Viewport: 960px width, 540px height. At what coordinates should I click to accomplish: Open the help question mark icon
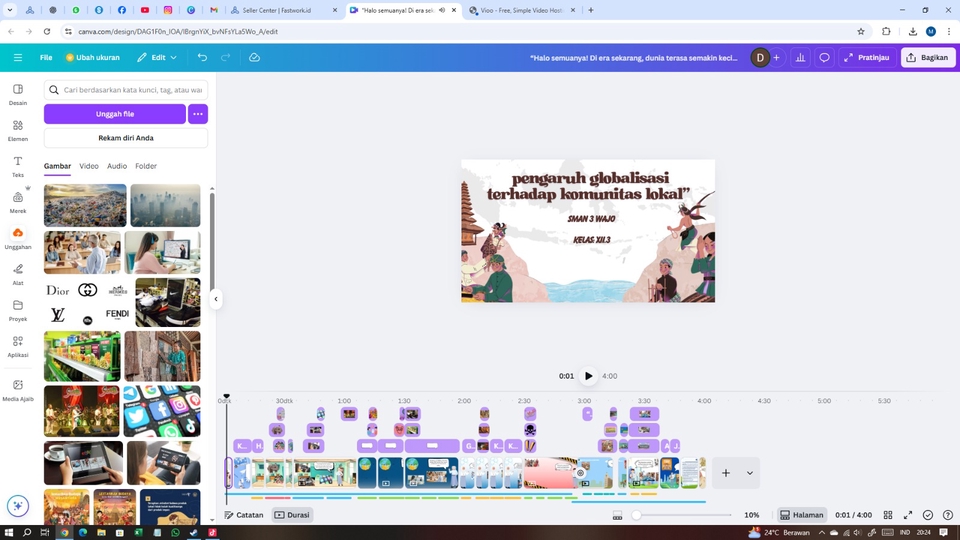[948, 515]
